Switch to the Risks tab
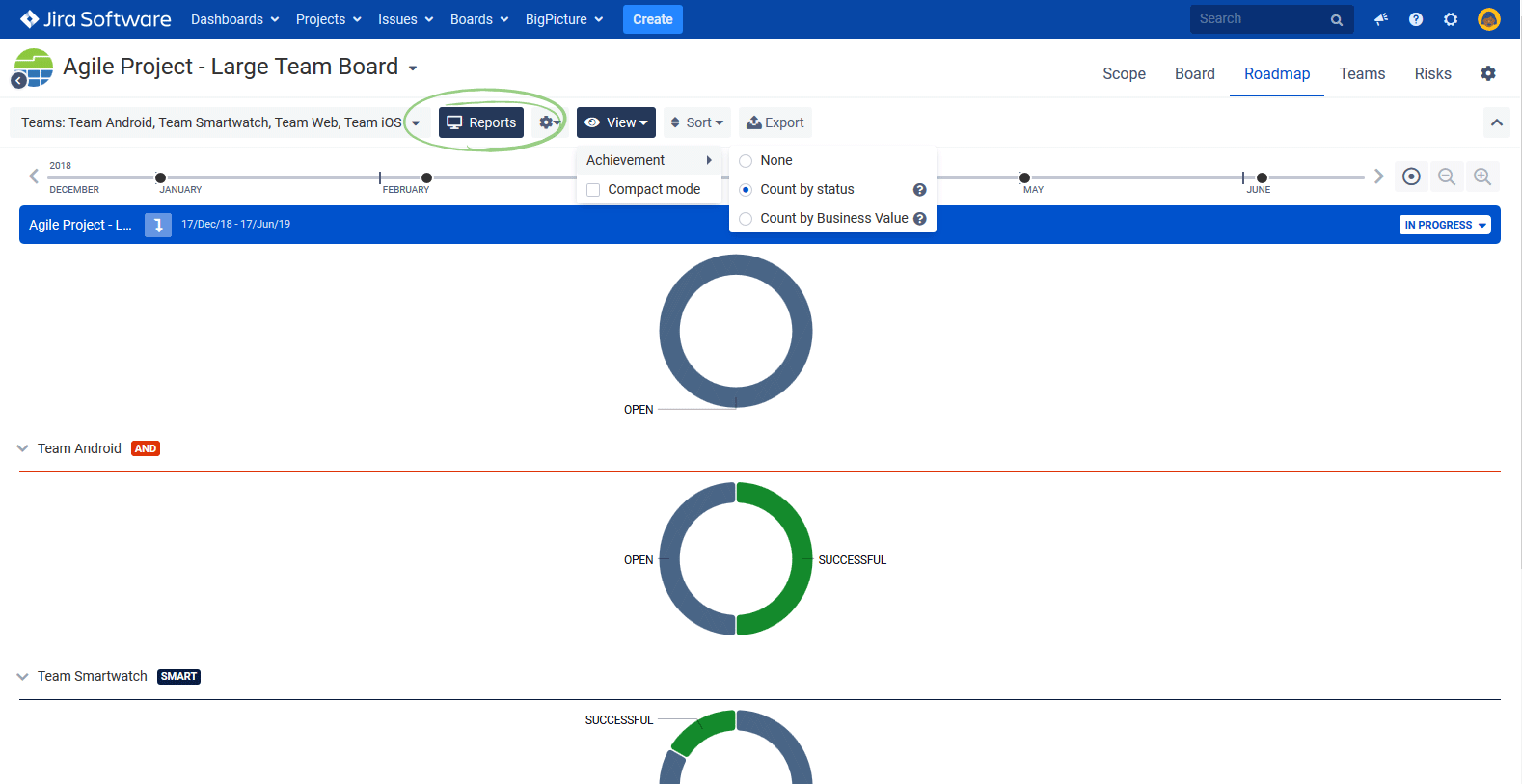The width and height of the screenshot is (1522, 784). pyautogui.click(x=1432, y=73)
